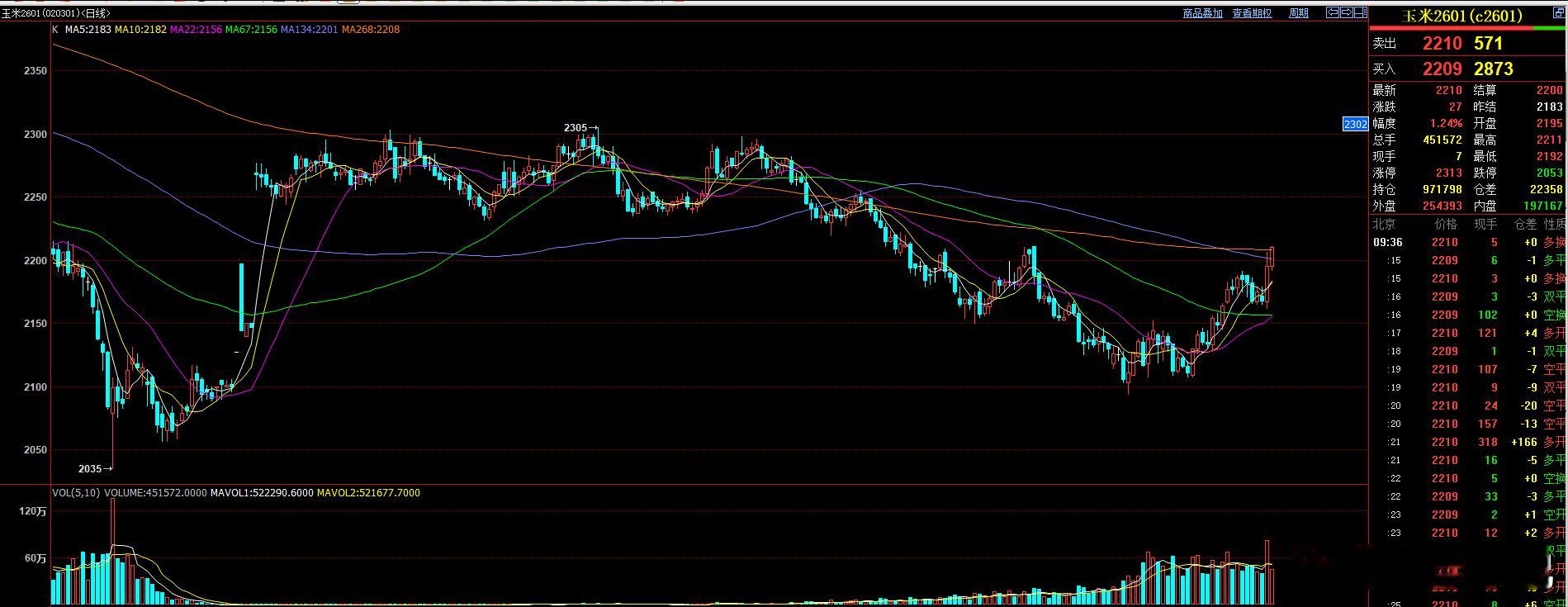Click the +166 position change value

[1524, 443]
